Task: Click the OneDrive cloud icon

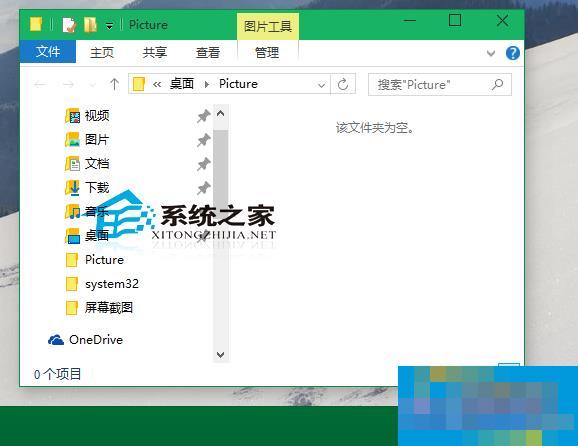Action: (x=56, y=339)
